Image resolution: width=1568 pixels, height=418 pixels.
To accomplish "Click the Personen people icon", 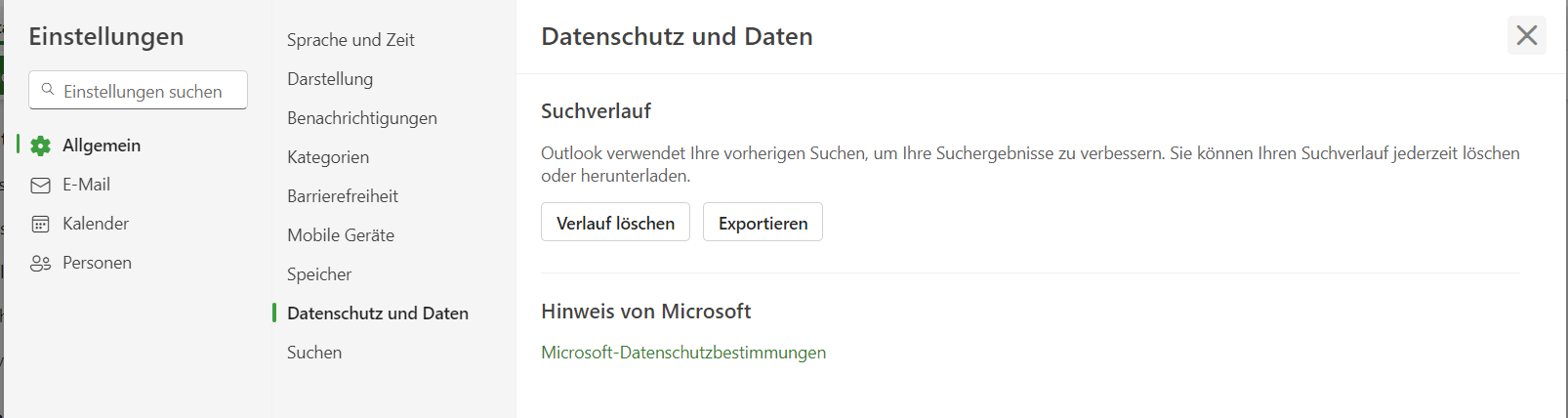I will click(x=40, y=264).
